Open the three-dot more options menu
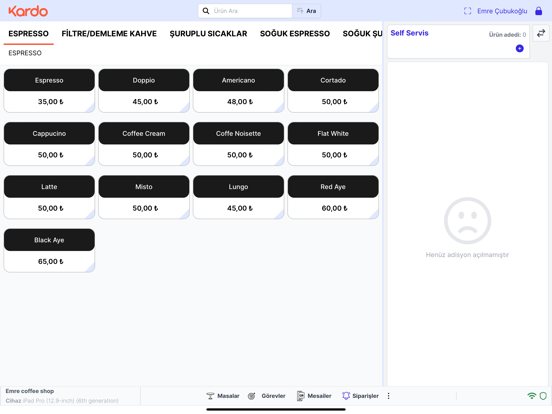 click(x=389, y=396)
